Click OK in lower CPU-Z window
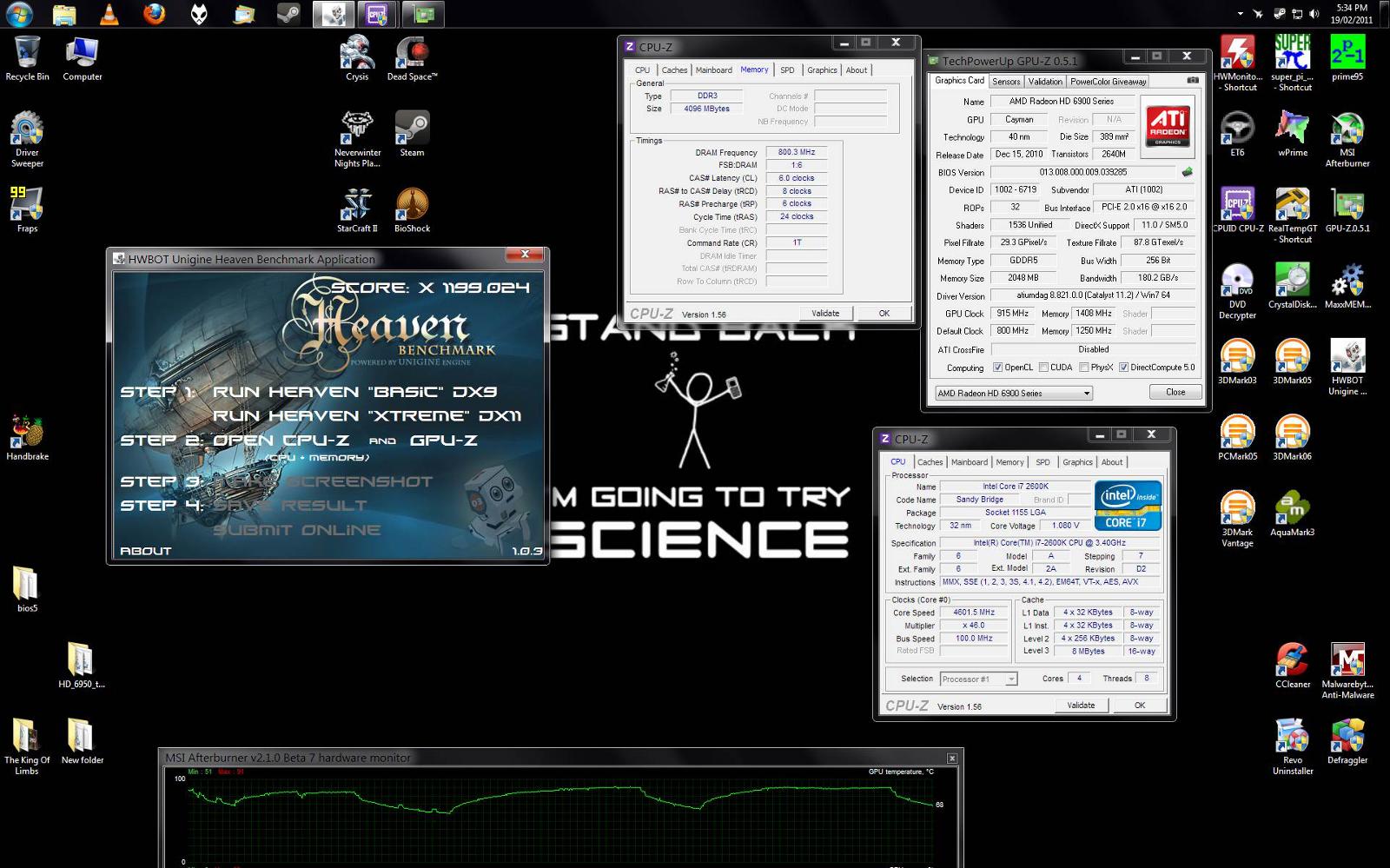The height and width of the screenshot is (868, 1390). click(x=1140, y=706)
